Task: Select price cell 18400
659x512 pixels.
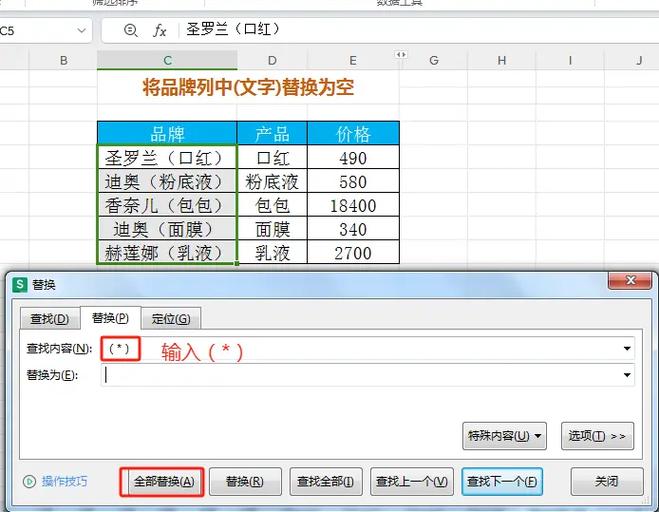Action: click(353, 205)
